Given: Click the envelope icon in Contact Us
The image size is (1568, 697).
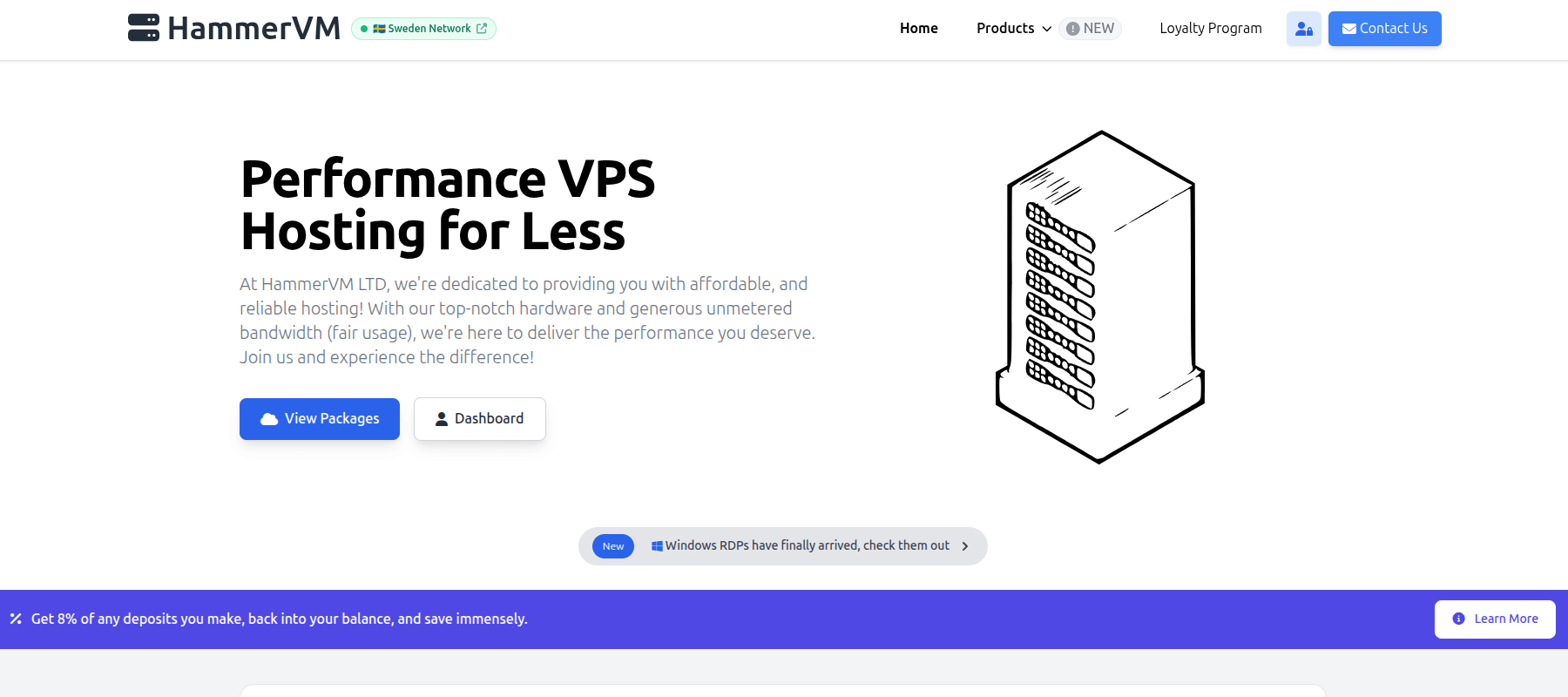Looking at the screenshot, I should pos(1348,29).
